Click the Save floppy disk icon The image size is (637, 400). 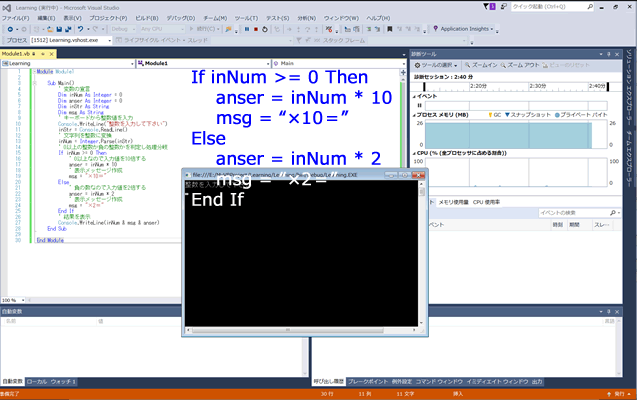(59, 29)
